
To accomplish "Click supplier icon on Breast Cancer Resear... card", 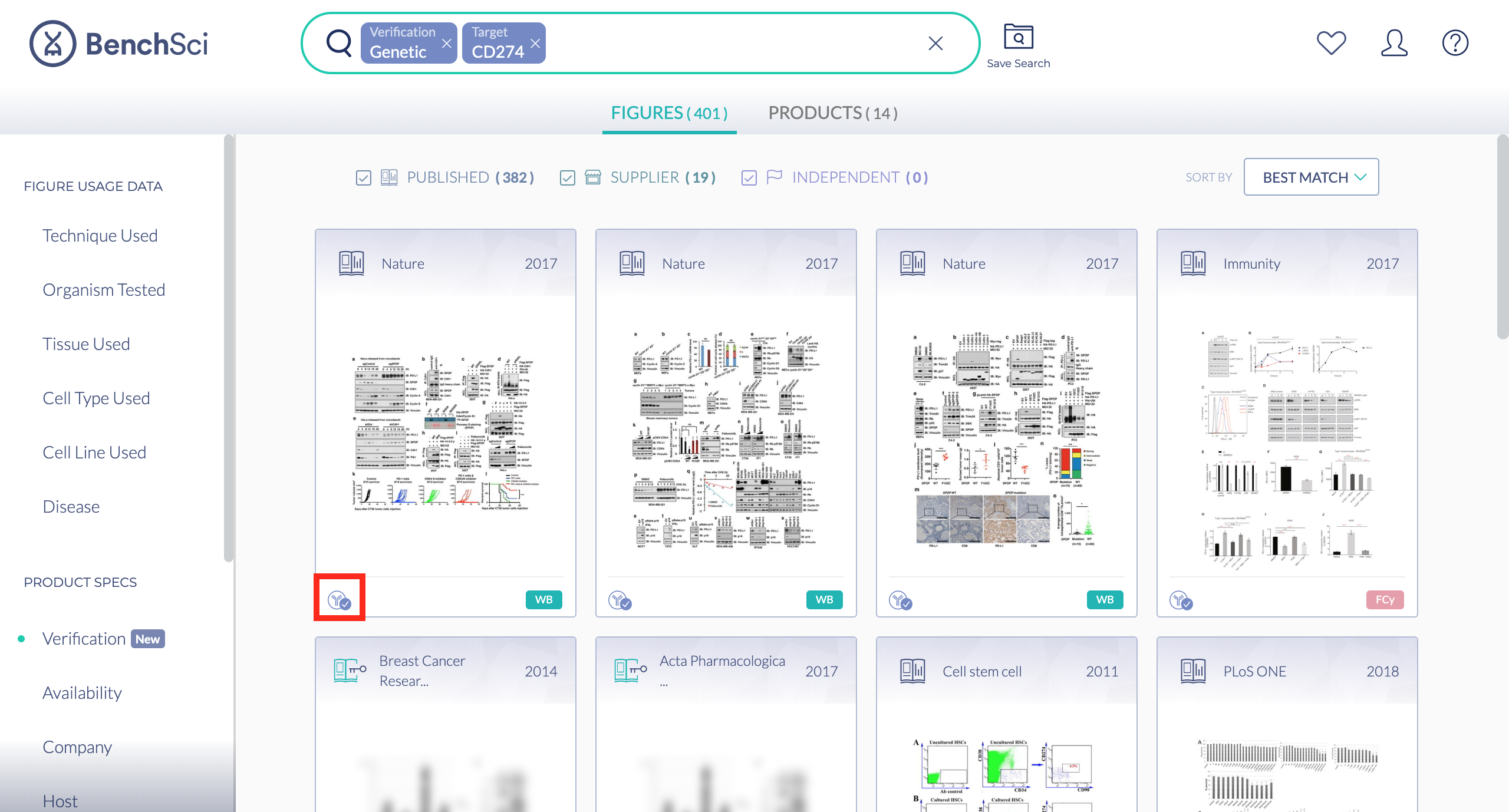I will 350,671.
